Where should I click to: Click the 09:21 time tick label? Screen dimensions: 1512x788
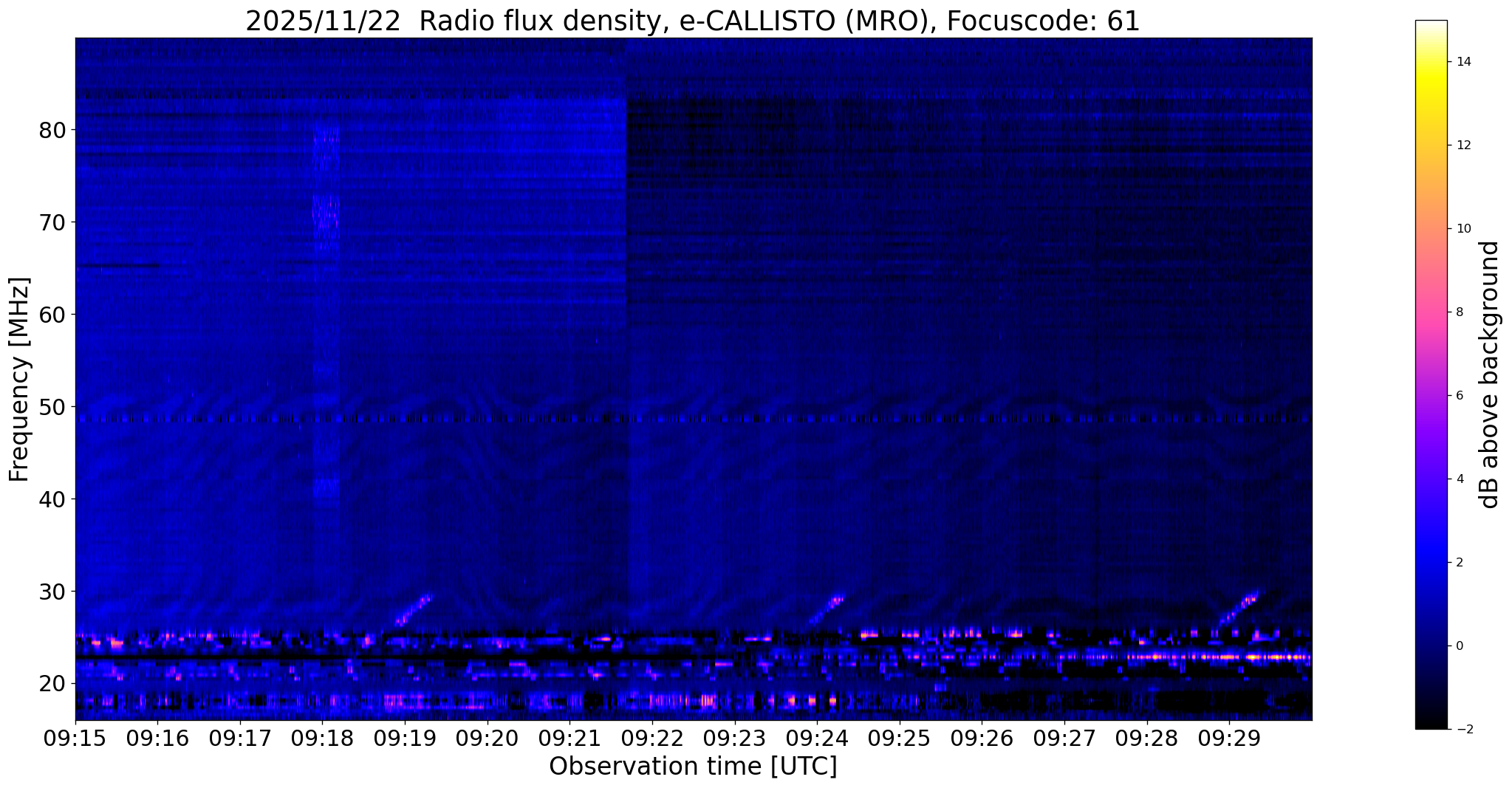[569, 737]
